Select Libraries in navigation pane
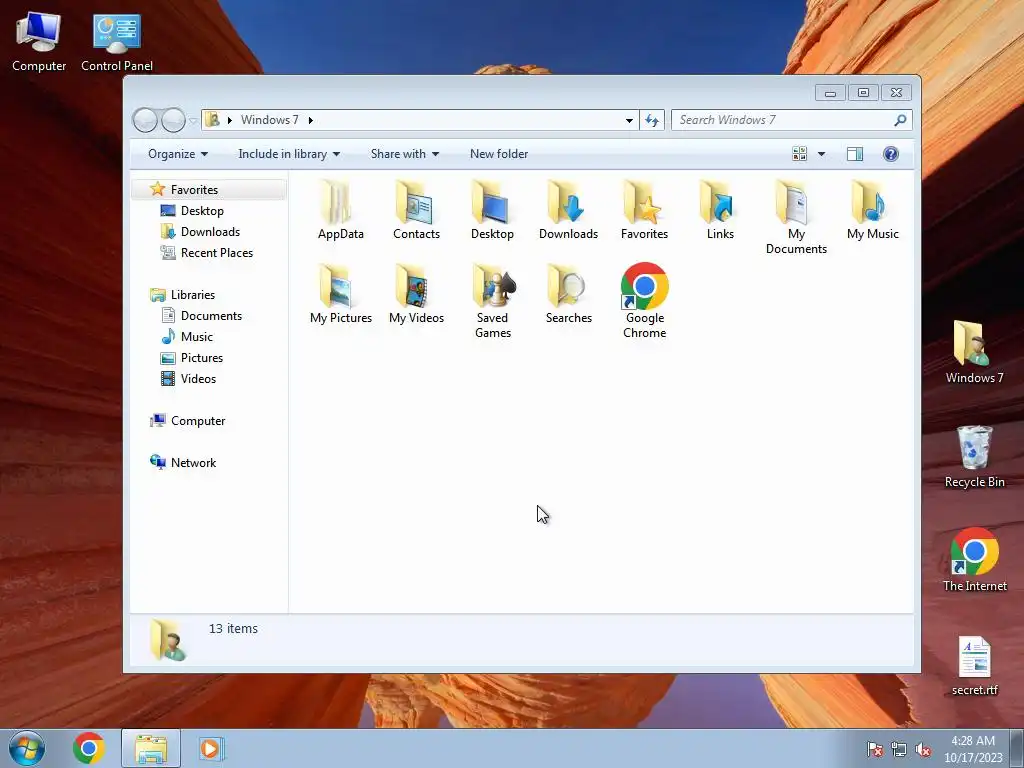This screenshot has width=1024, height=768. tap(193, 295)
